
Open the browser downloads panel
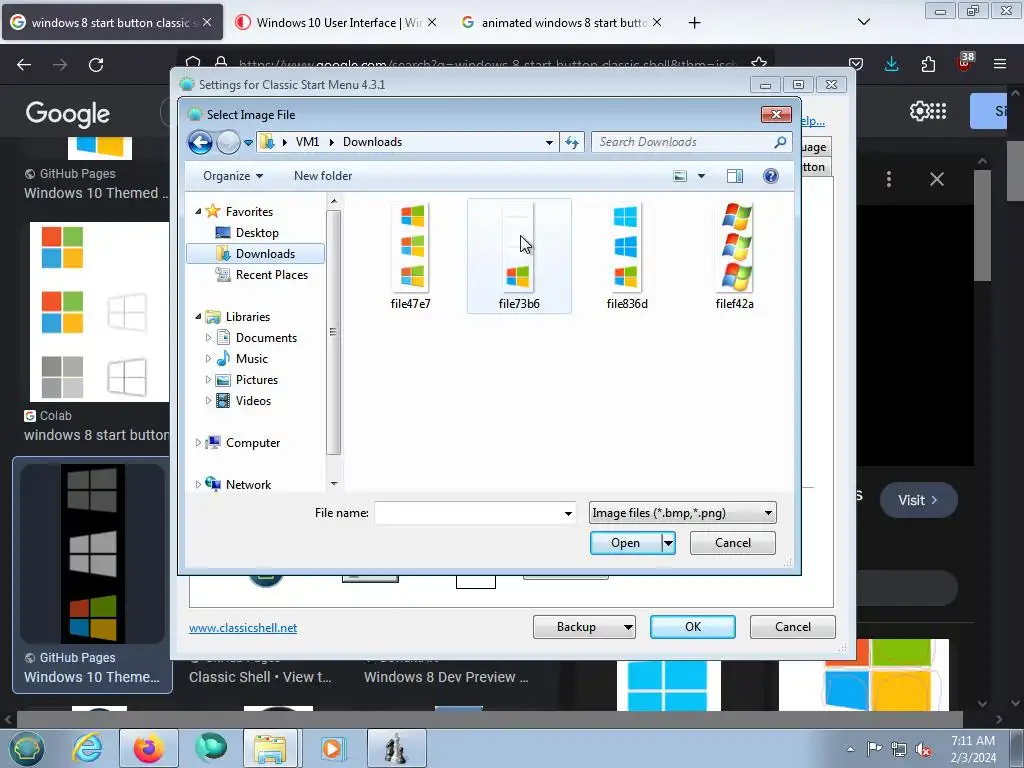pyautogui.click(x=891, y=64)
